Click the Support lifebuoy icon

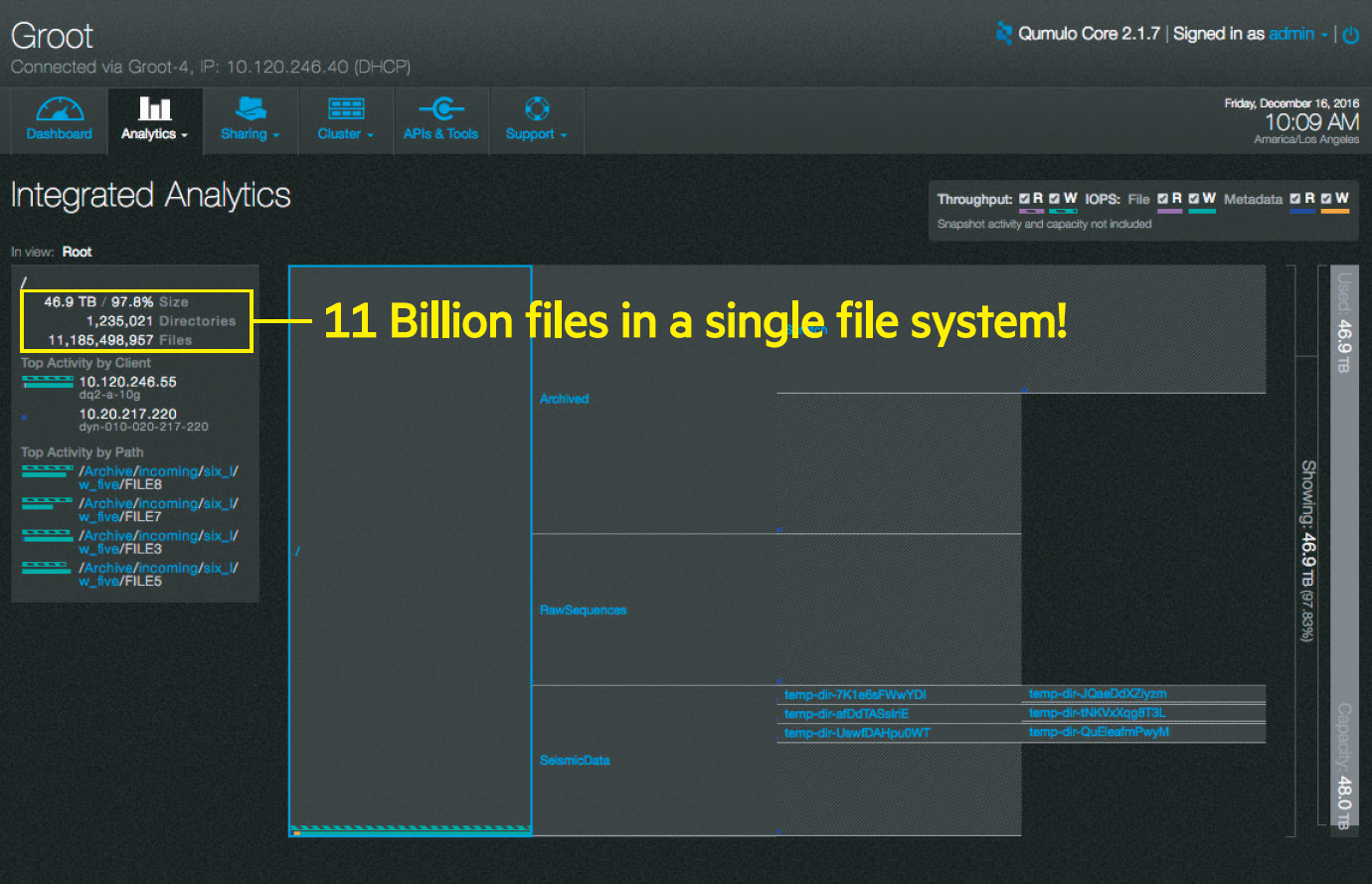click(x=537, y=108)
